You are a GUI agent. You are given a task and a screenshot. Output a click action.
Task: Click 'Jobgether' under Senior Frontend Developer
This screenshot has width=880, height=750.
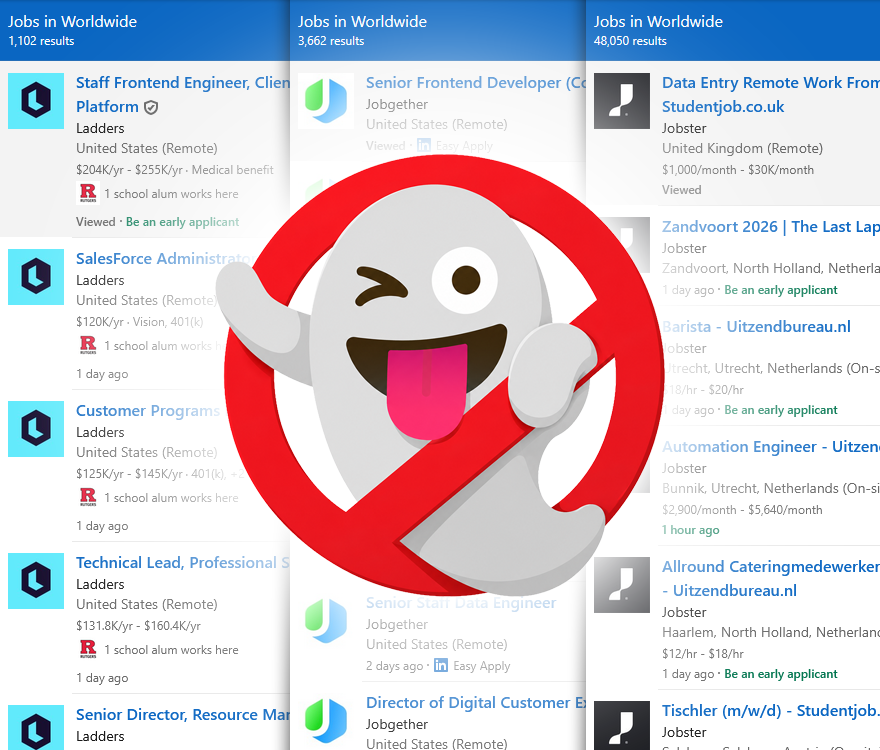pyautogui.click(x=397, y=105)
